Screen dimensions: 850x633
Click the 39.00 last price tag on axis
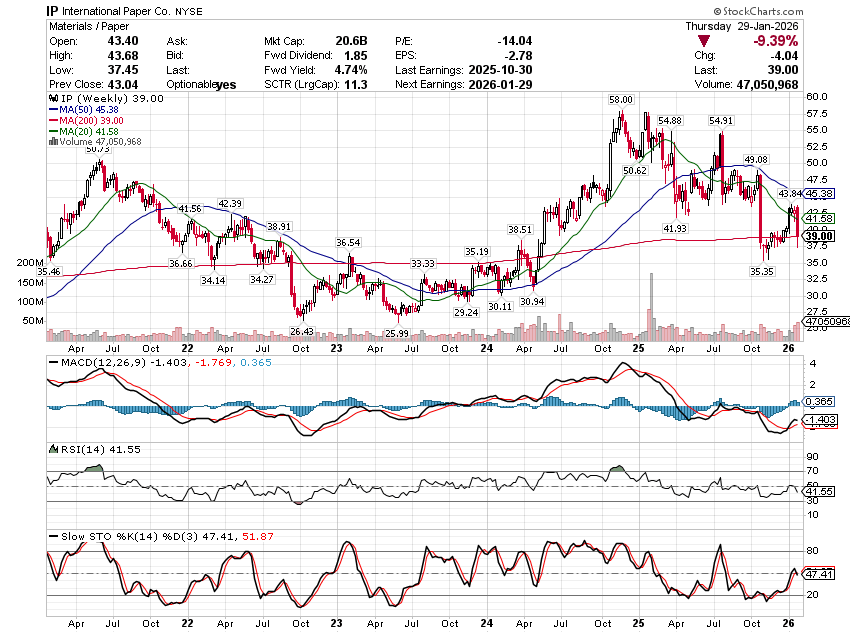820,236
